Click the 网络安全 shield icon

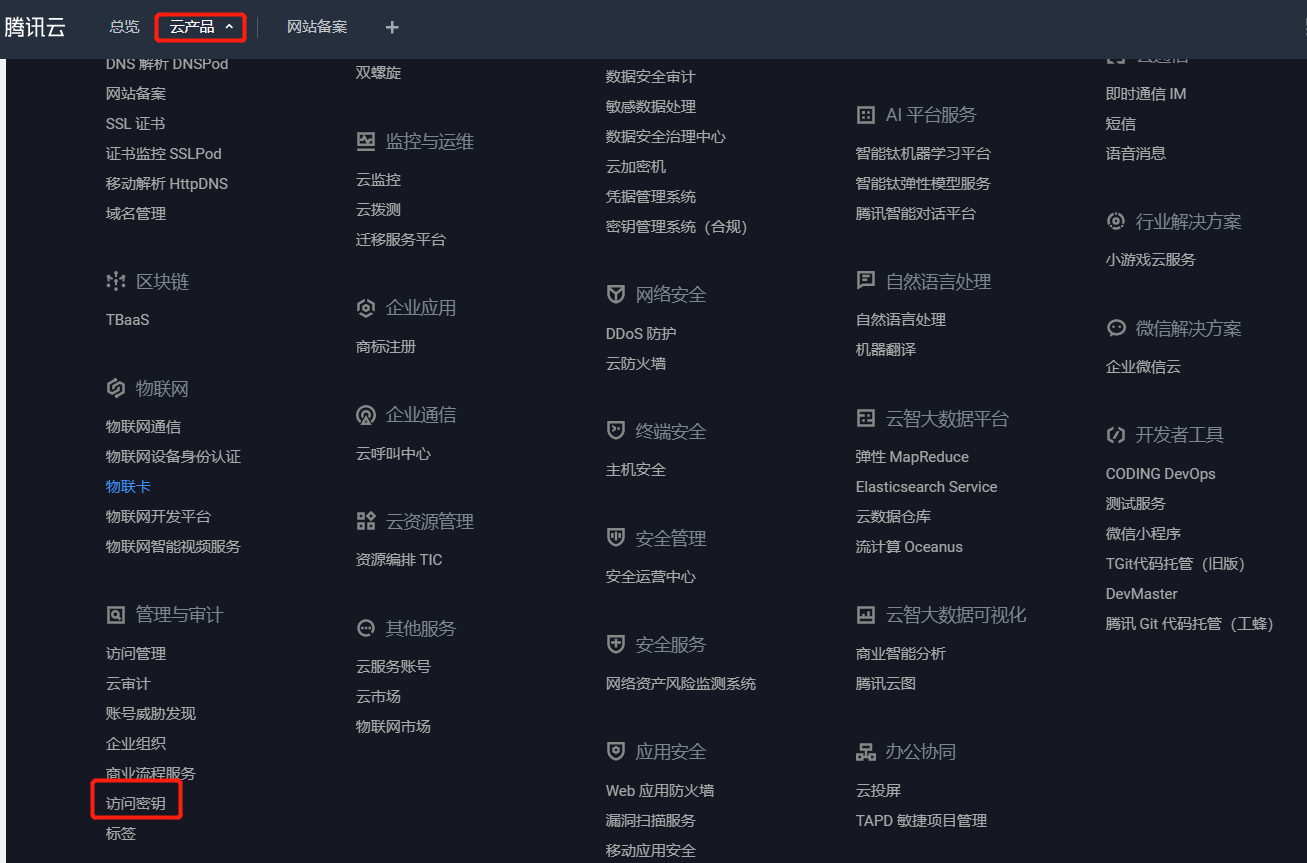point(616,294)
